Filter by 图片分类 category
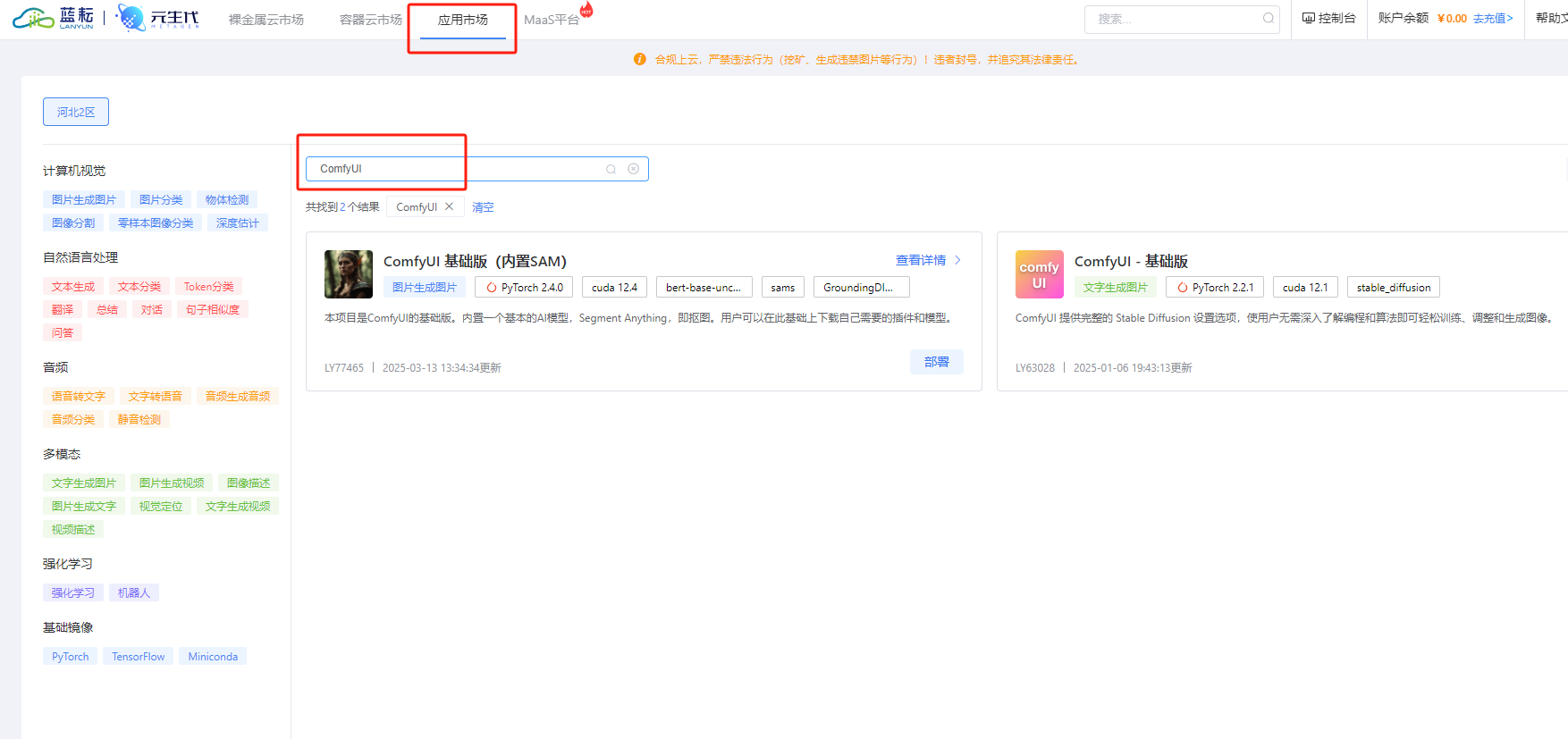Screen dimensions: 1568x739 coord(161,200)
